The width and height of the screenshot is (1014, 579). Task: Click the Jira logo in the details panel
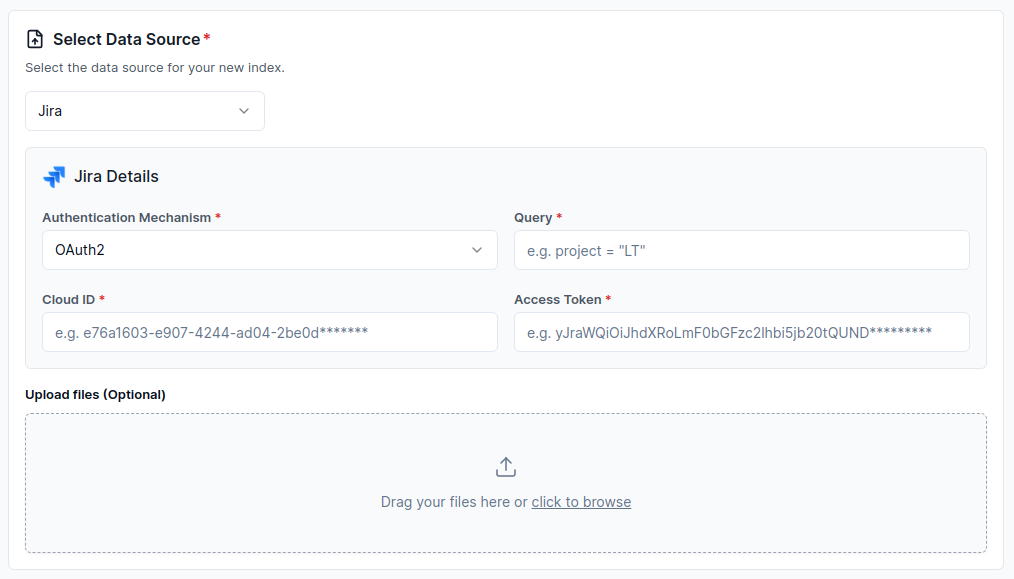click(x=55, y=176)
